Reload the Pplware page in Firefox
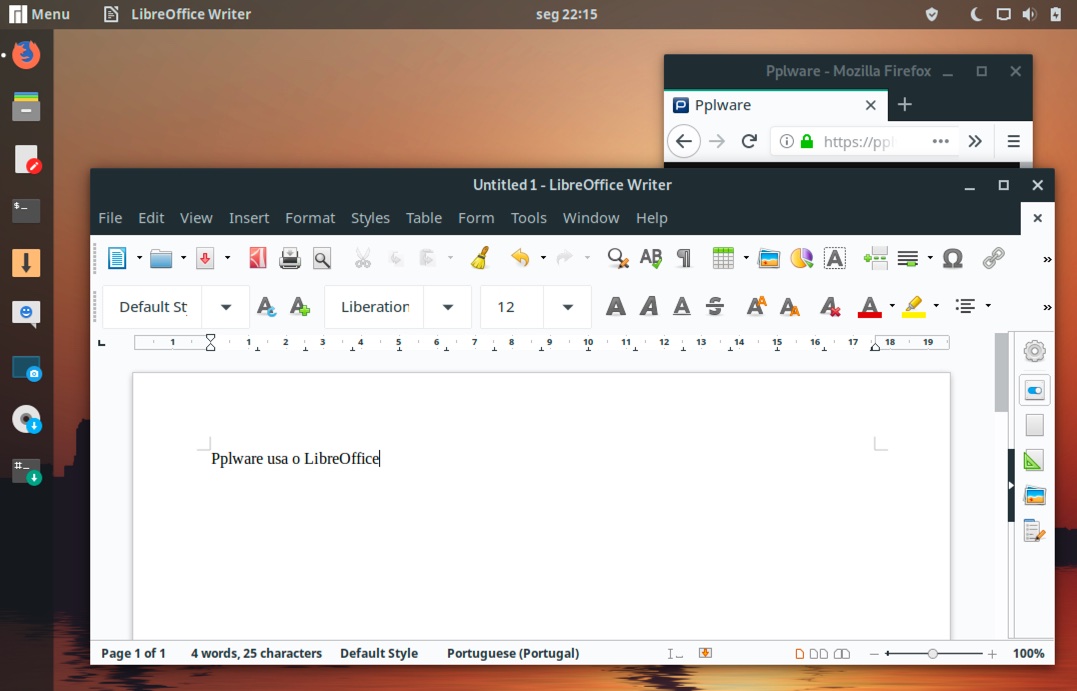 (749, 141)
